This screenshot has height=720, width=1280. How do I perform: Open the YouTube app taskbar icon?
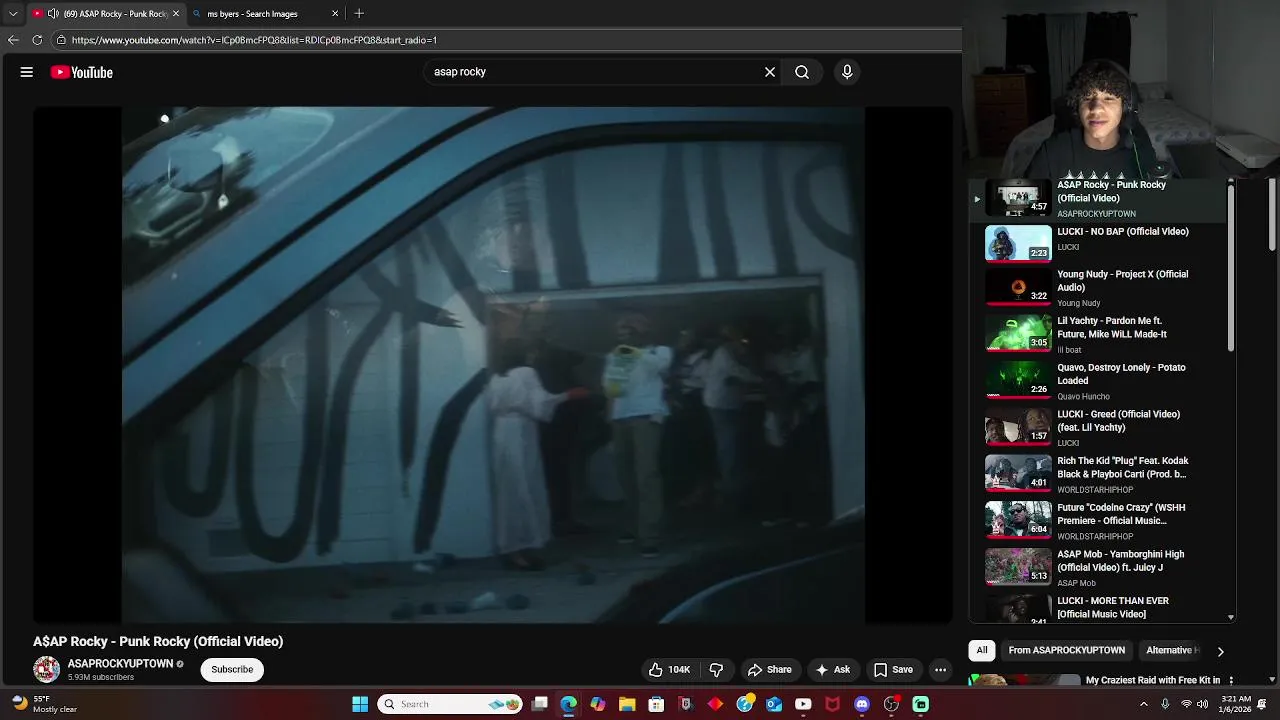[803, 704]
